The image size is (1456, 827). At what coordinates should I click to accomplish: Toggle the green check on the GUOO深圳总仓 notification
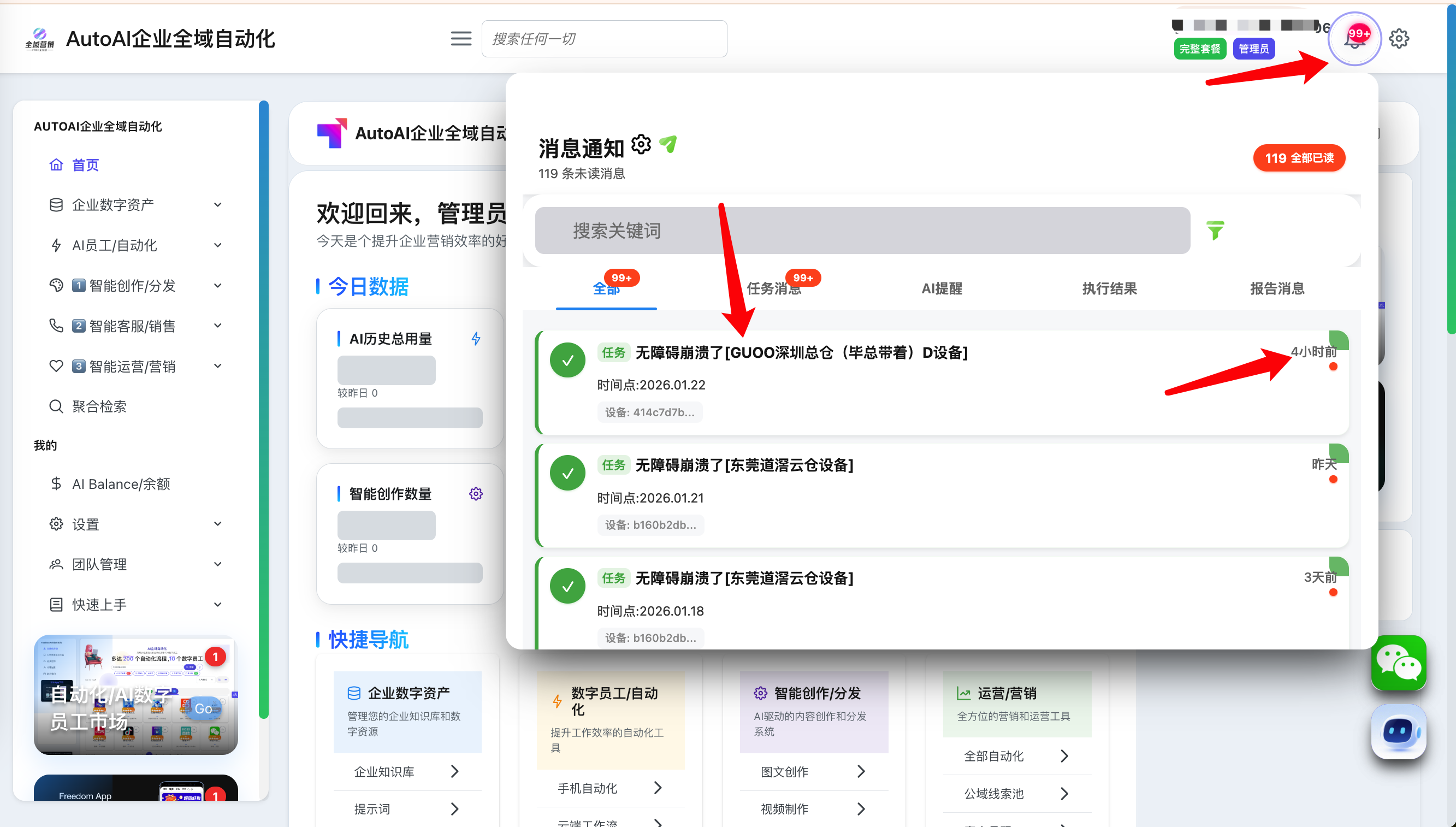[567, 360]
